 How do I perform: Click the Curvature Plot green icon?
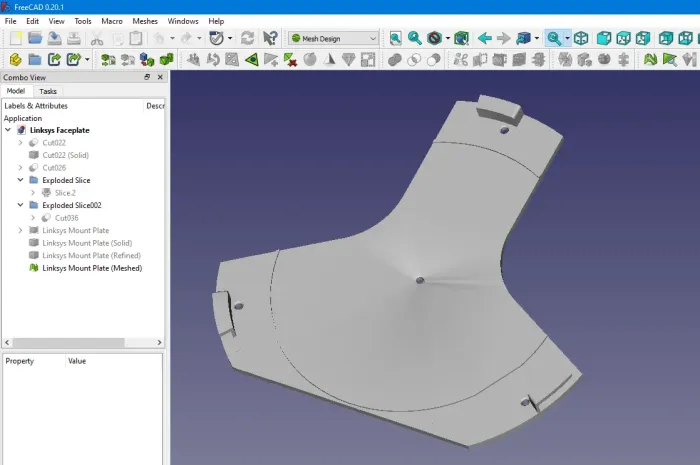pos(650,59)
